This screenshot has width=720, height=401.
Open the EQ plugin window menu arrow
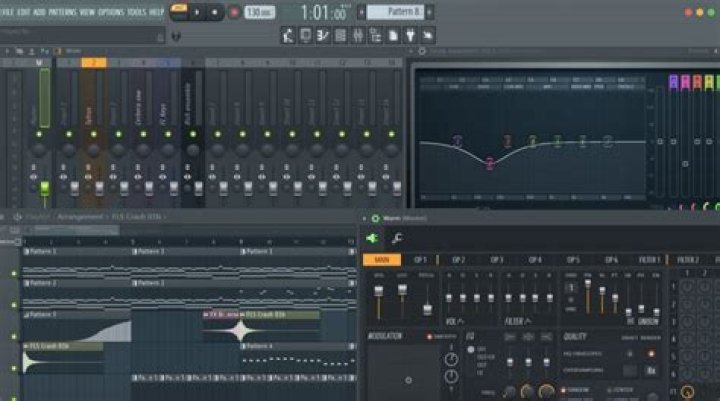[x=411, y=51]
